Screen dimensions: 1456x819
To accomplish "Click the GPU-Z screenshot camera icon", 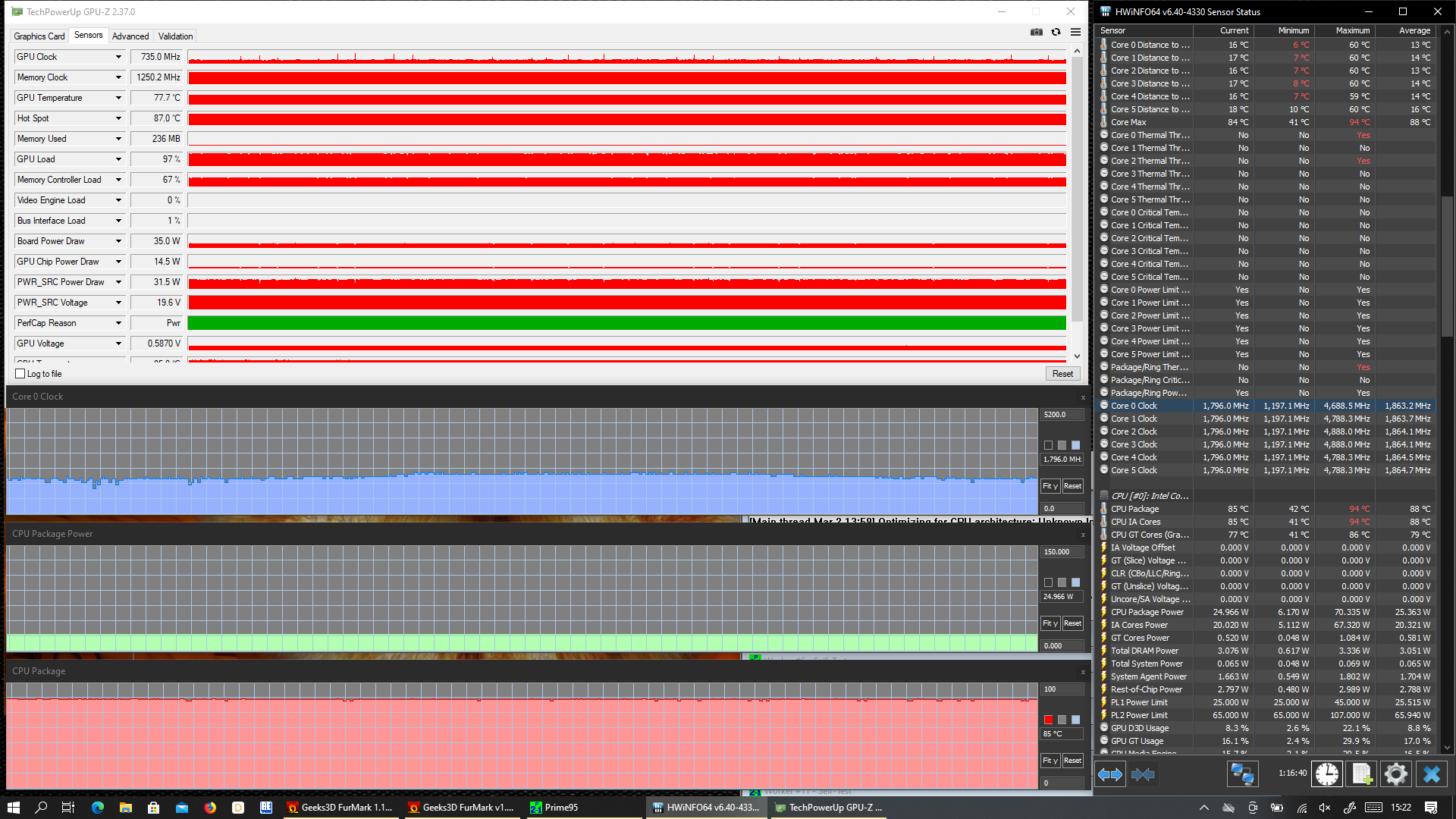I will coord(1036,32).
